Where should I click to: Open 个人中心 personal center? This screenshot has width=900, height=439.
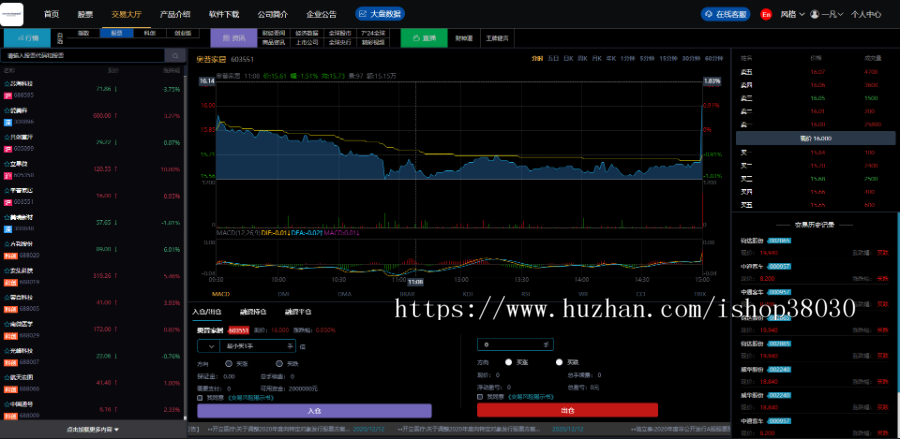pyautogui.click(x=866, y=14)
